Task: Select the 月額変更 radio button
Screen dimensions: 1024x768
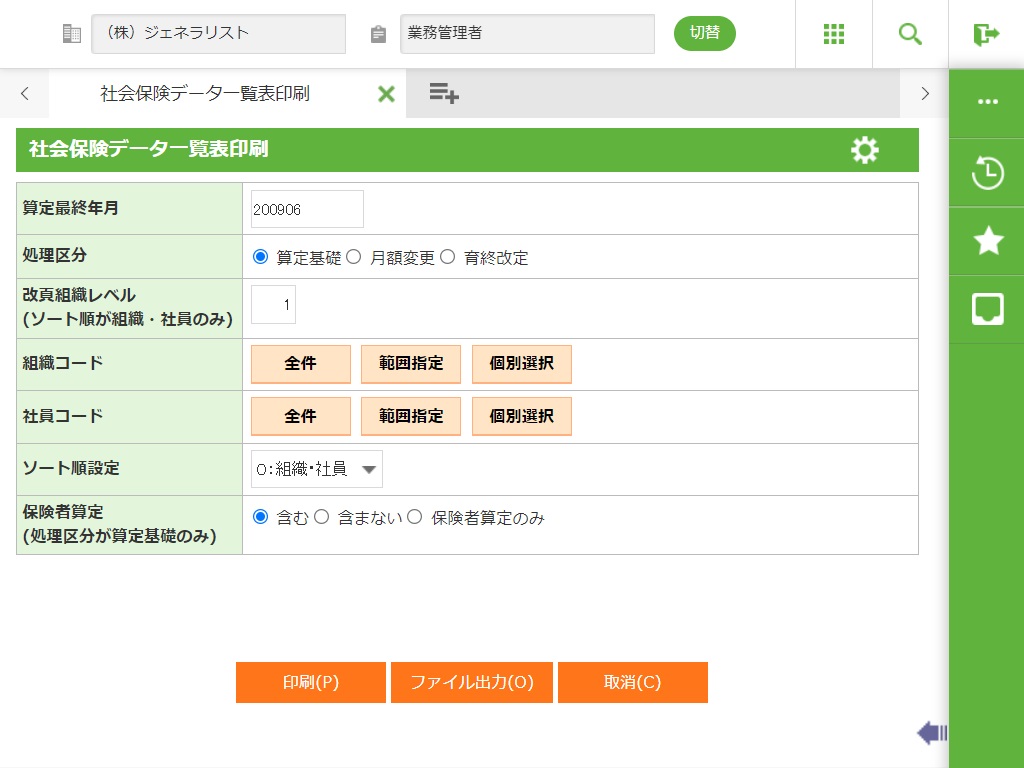Action: [x=353, y=257]
